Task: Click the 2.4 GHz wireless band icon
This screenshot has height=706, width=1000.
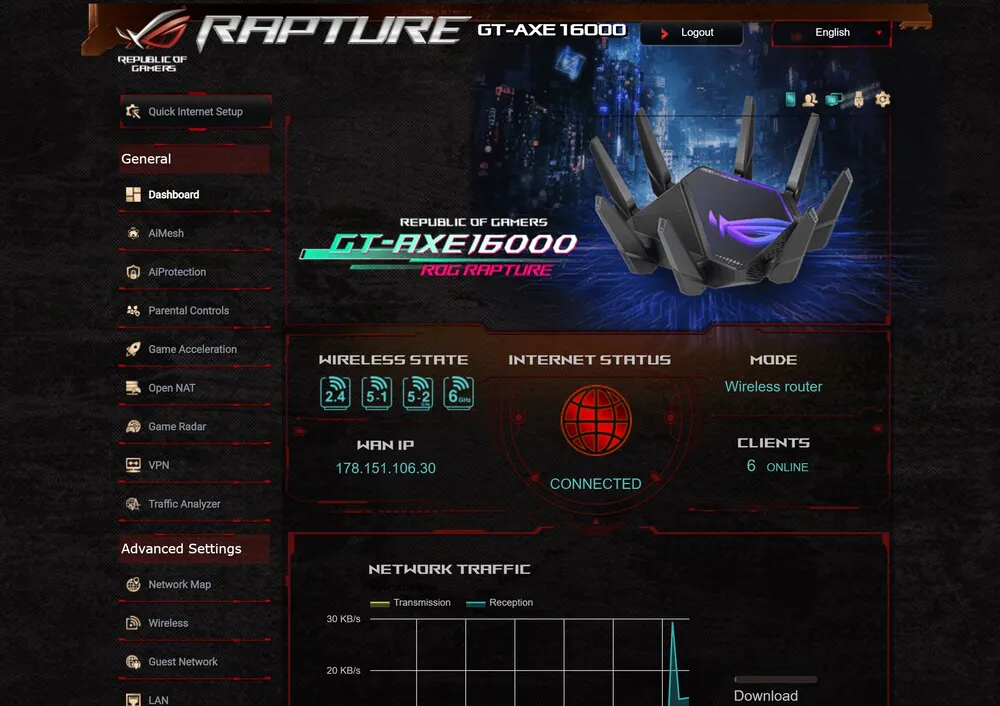Action: pos(335,393)
